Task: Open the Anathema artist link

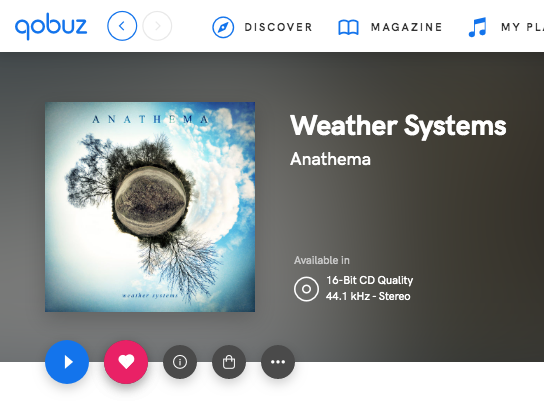Action: click(x=330, y=159)
